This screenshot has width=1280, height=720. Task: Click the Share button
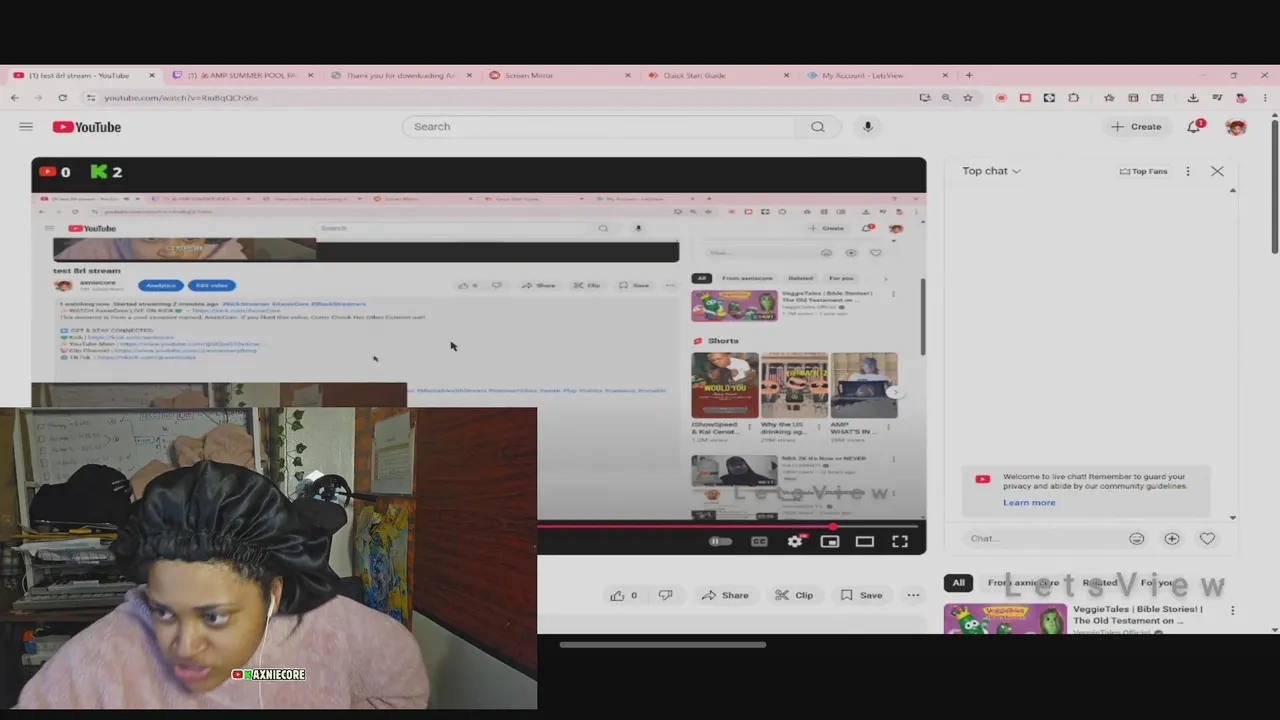click(x=725, y=595)
